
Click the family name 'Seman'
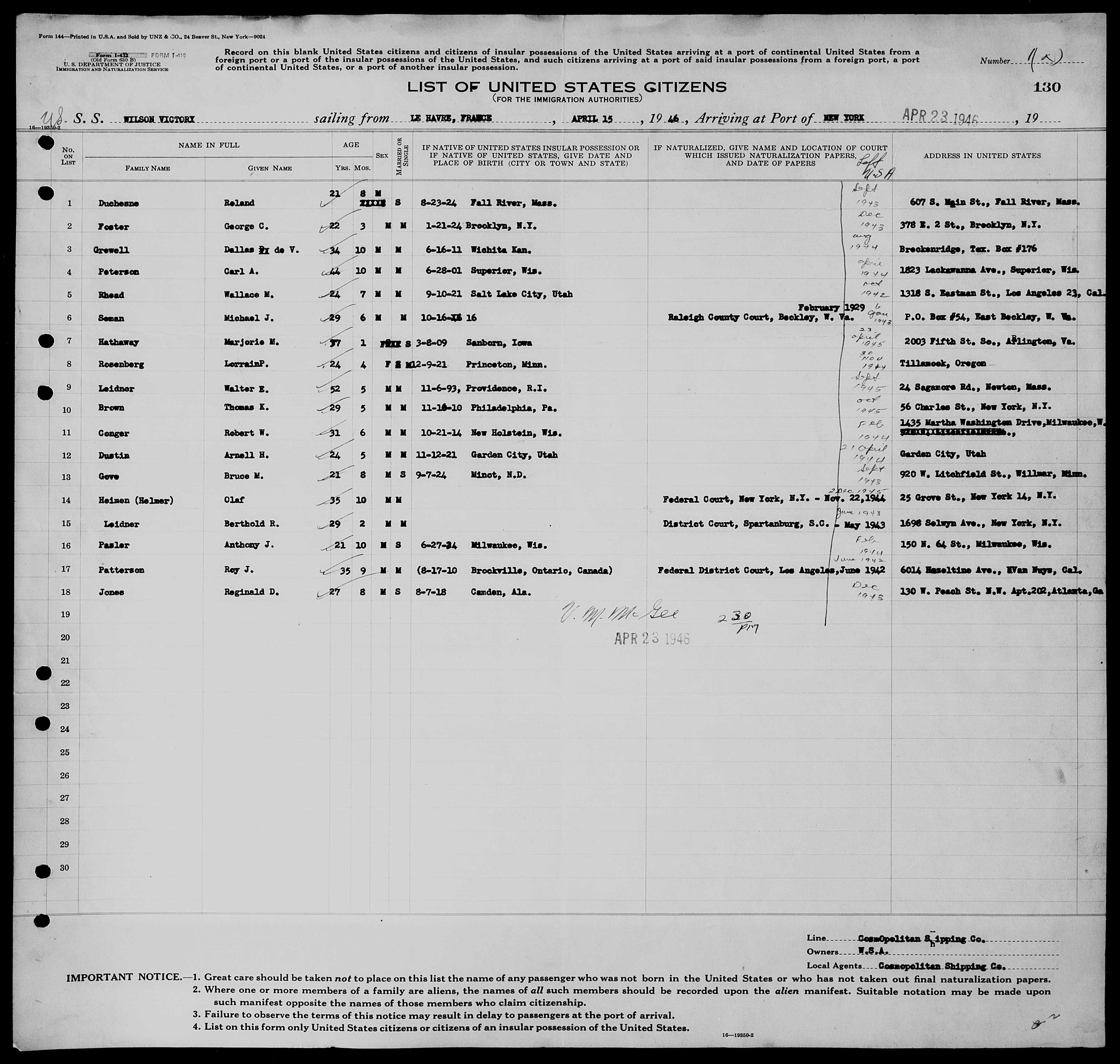pyautogui.click(x=111, y=319)
